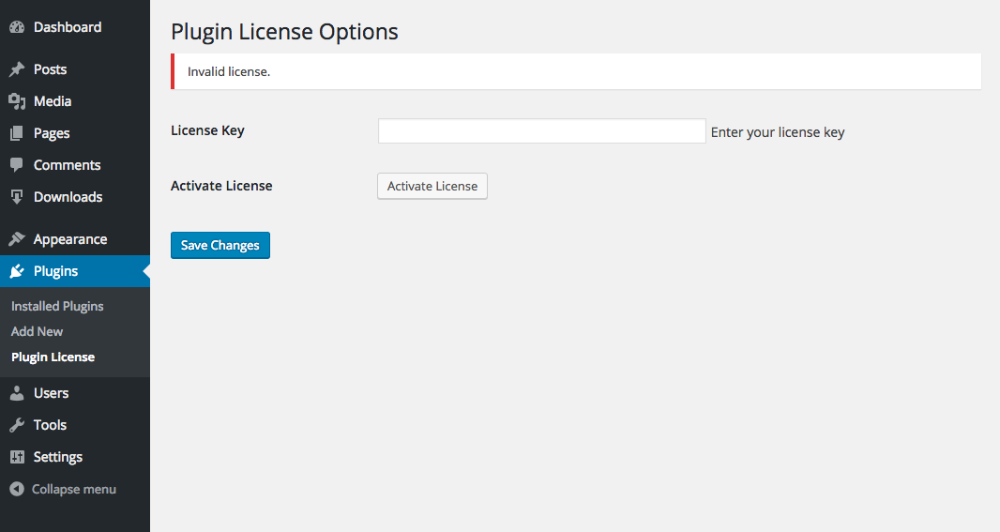Click the Media library icon
Image resolution: width=1000 pixels, height=532 pixels.
17,102
